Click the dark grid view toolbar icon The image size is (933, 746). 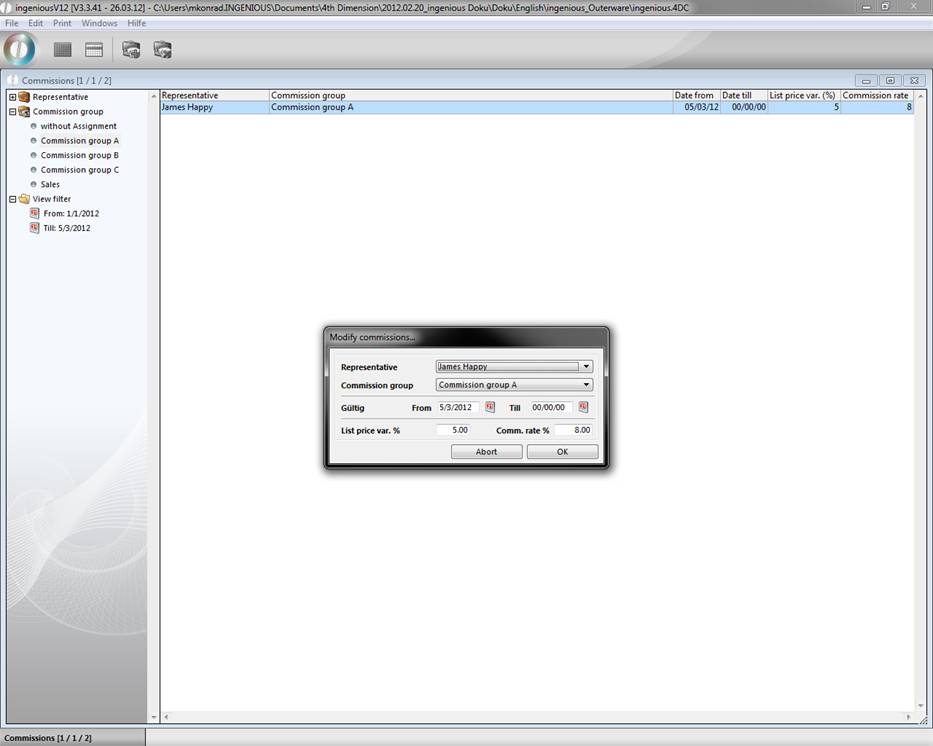[x=63, y=50]
